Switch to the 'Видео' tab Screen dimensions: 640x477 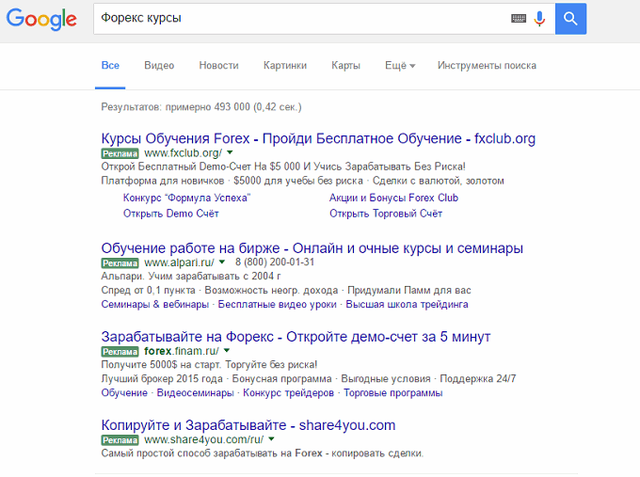(x=159, y=65)
